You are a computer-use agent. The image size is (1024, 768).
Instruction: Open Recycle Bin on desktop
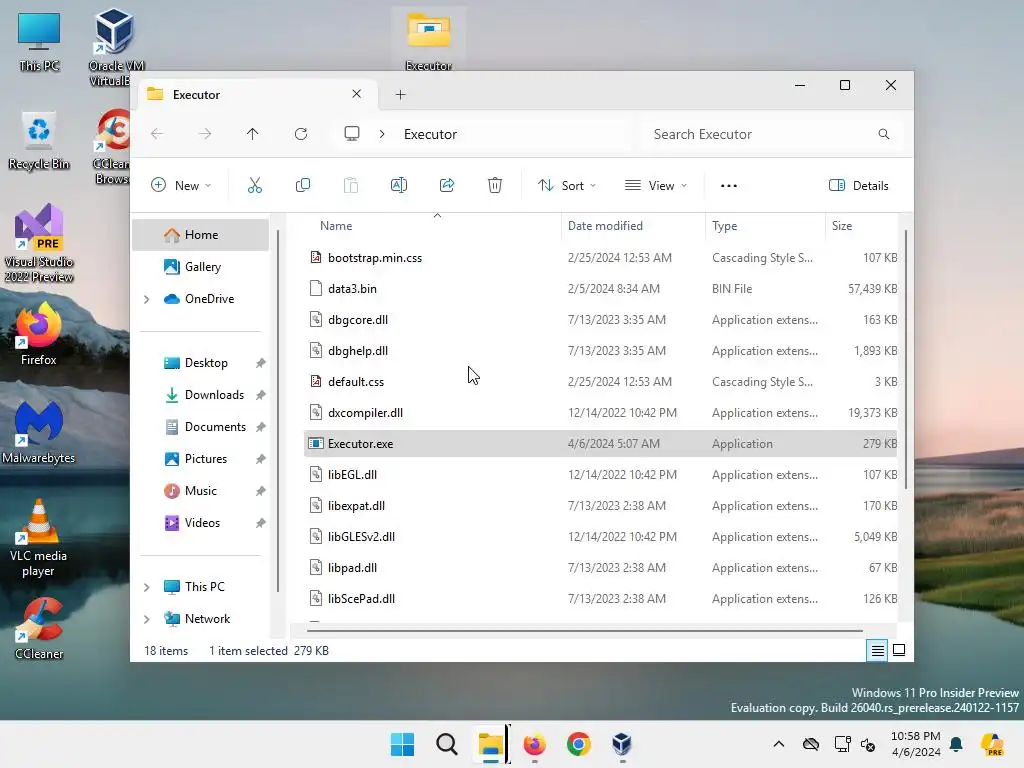point(39,140)
